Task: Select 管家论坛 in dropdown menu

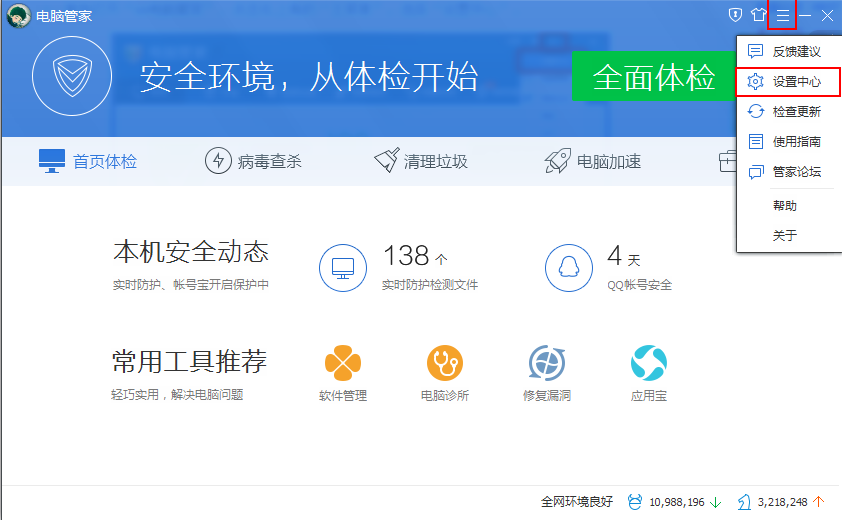Action: point(796,171)
